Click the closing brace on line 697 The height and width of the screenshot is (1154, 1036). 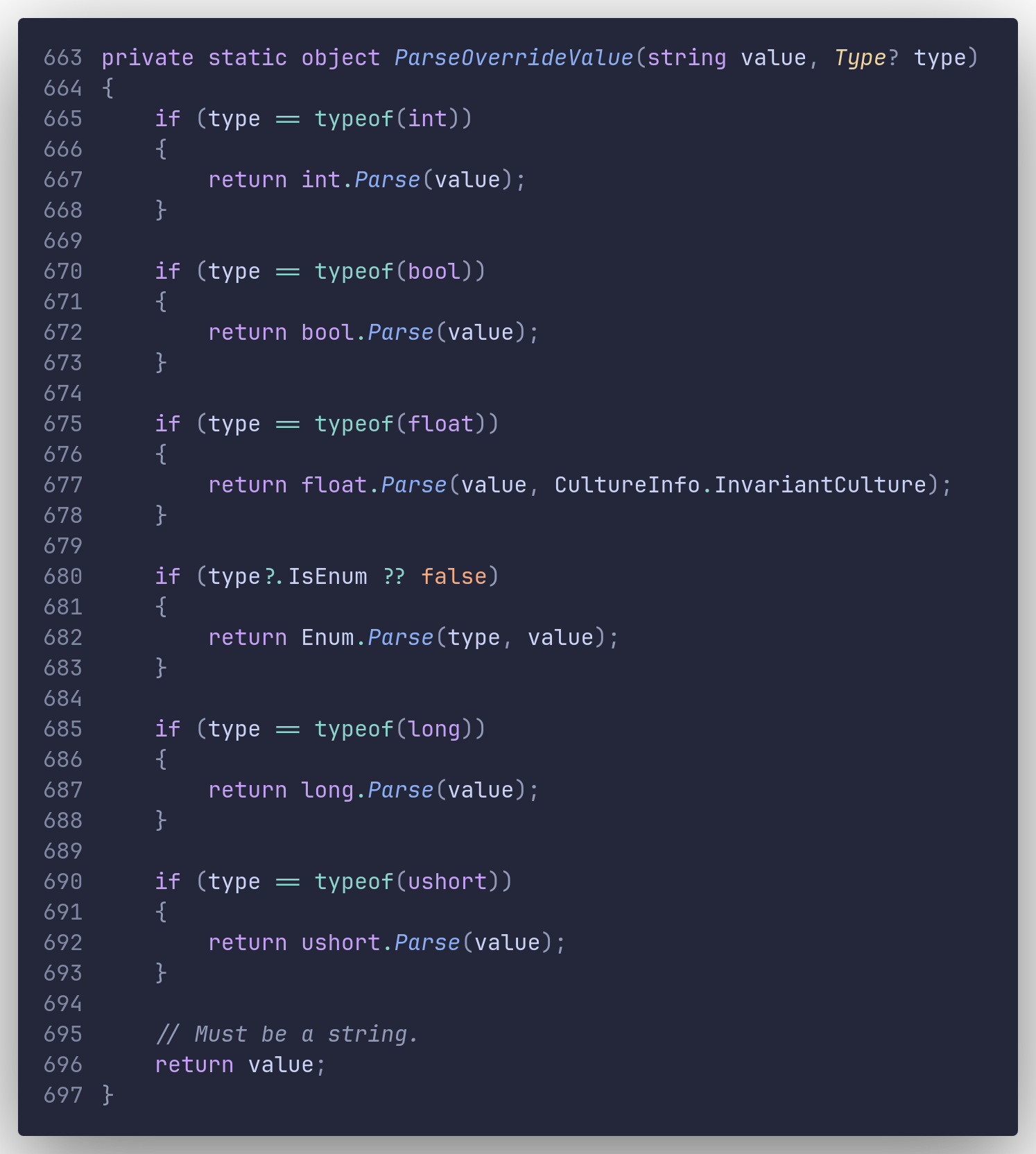tap(107, 1095)
